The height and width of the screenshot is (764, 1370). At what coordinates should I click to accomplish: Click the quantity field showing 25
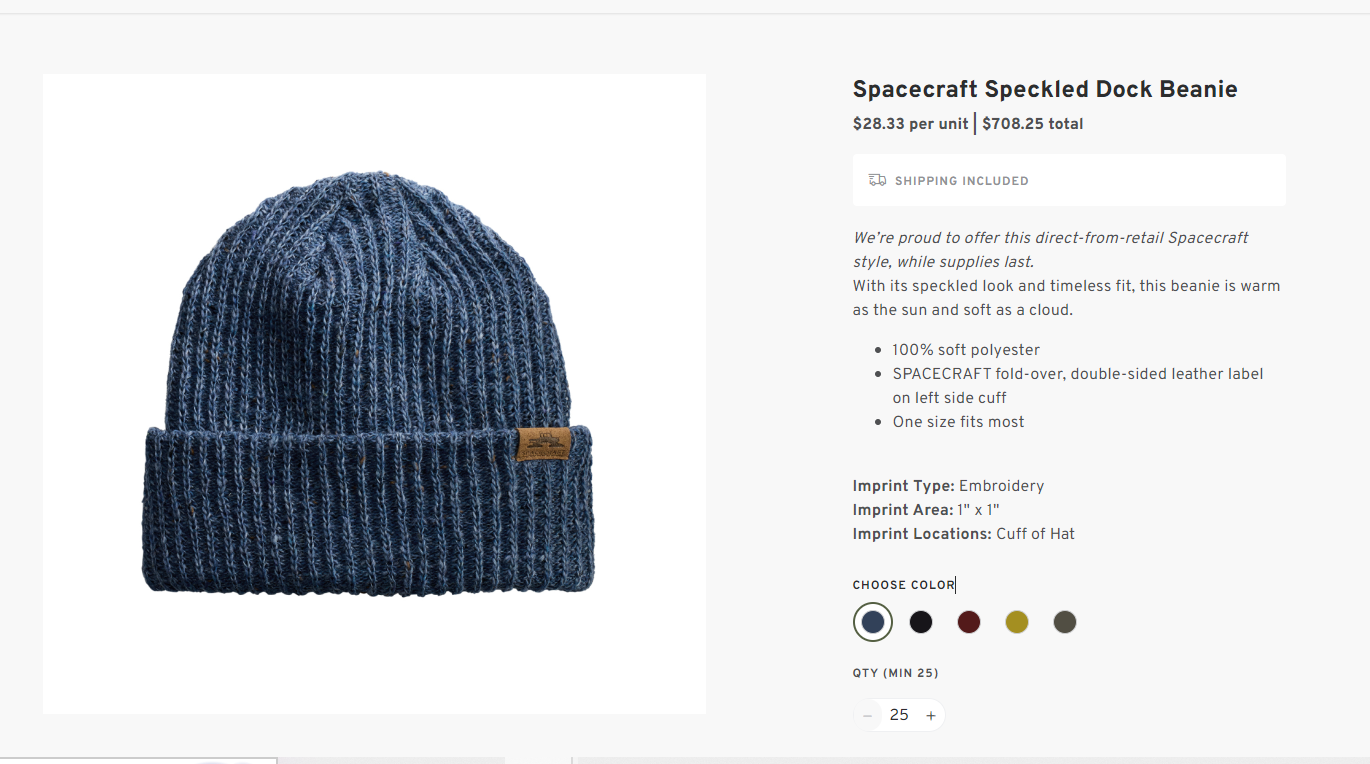pyautogui.click(x=899, y=715)
